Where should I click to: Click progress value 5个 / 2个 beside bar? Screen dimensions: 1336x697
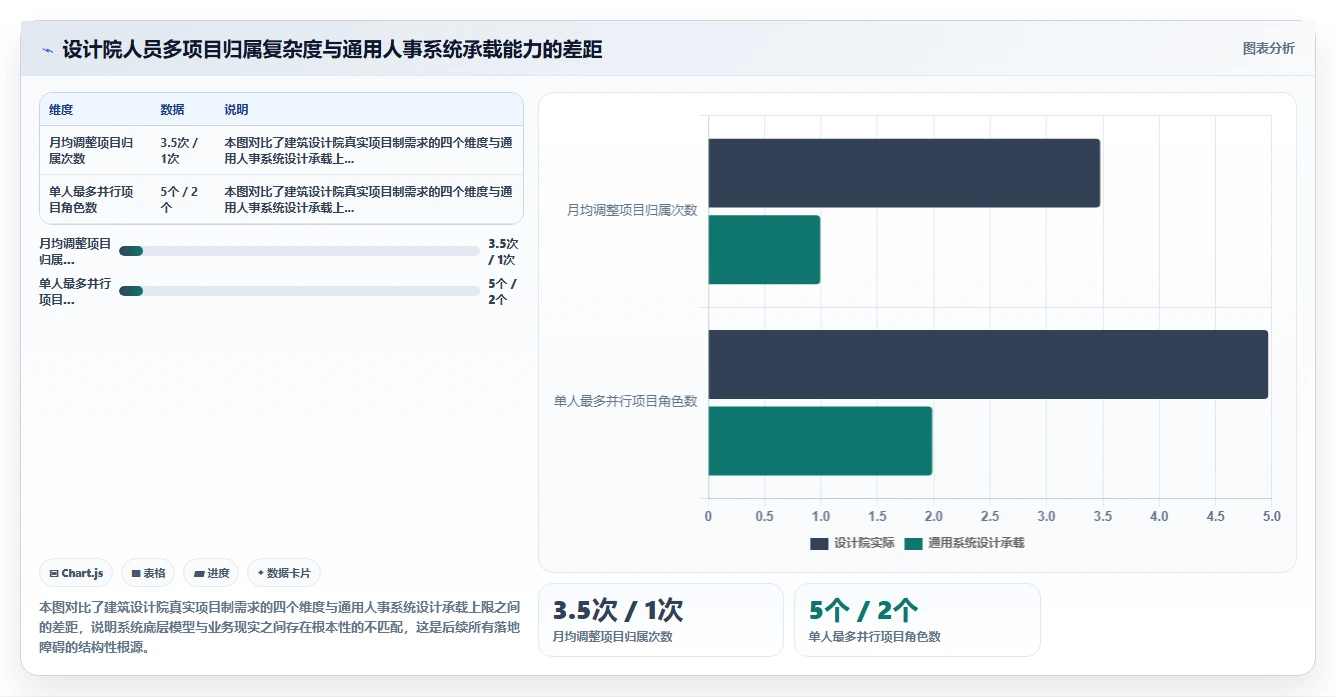(502, 291)
